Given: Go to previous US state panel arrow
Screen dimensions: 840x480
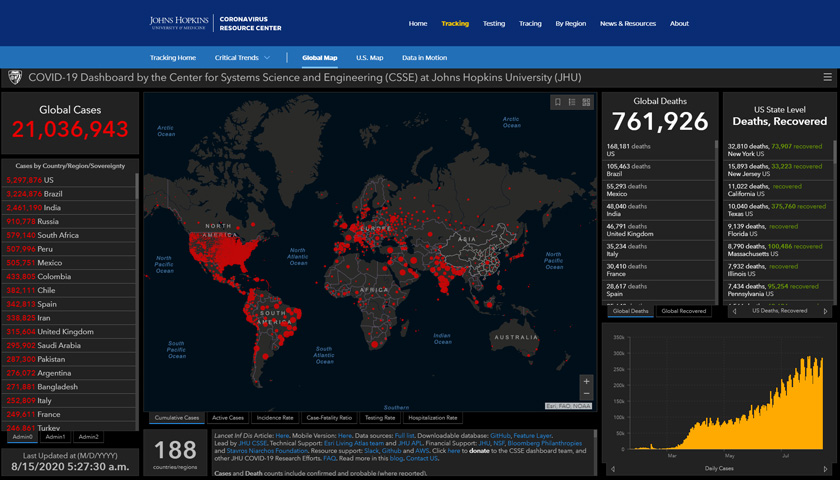Looking at the screenshot, I should 736,311.
